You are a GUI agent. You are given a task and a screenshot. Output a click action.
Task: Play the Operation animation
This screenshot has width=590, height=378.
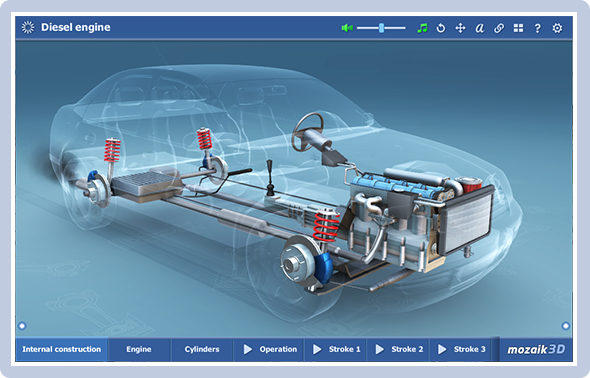click(269, 349)
